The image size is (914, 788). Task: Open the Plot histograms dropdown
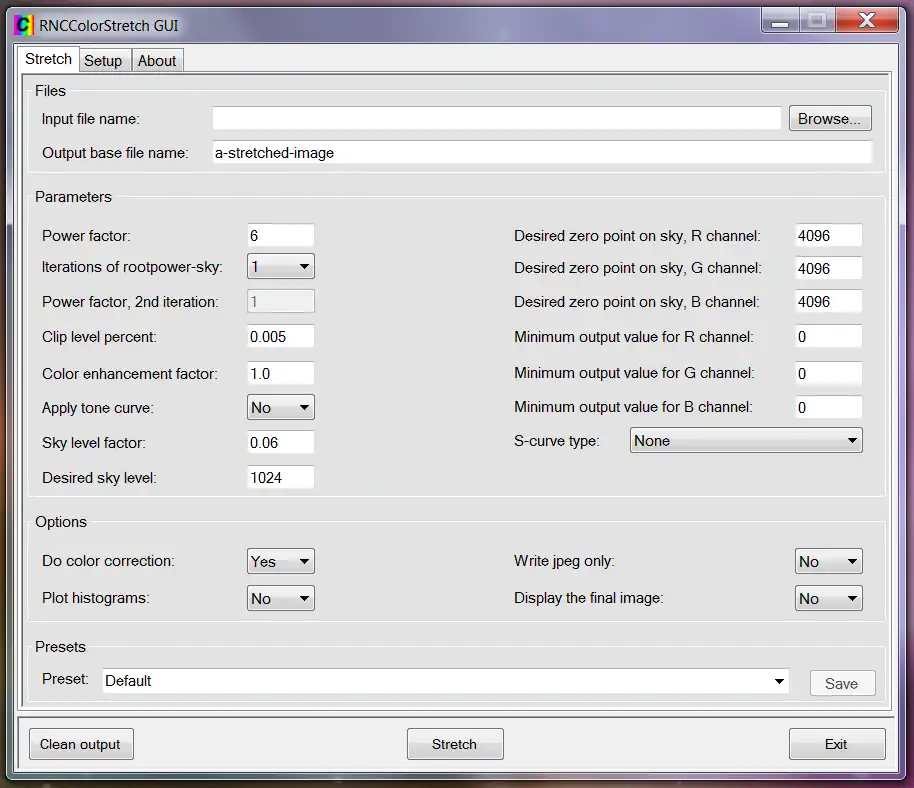click(x=280, y=598)
